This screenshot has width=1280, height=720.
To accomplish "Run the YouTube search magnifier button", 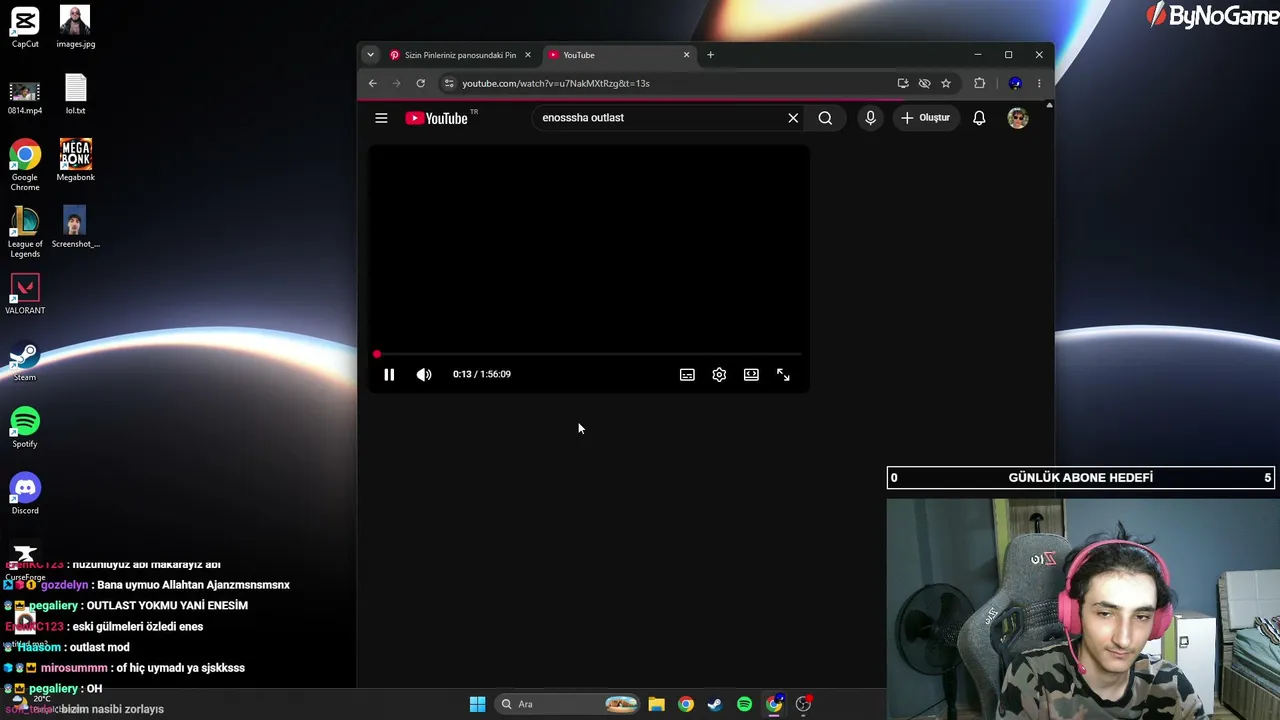I will click(x=825, y=118).
